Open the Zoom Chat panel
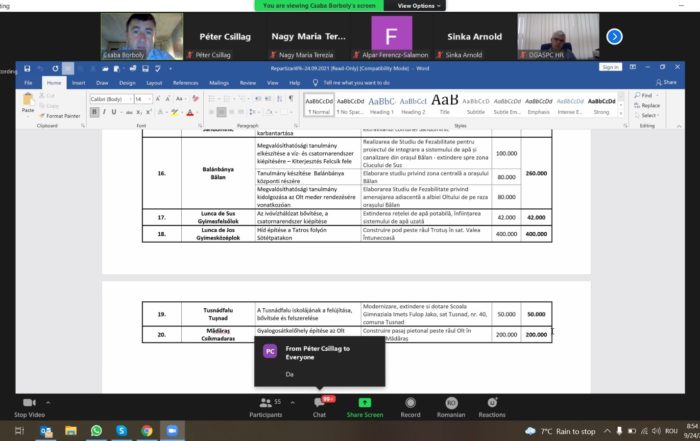Image resolution: width=700 pixels, height=441 pixels. pyautogui.click(x=319, y=403)
